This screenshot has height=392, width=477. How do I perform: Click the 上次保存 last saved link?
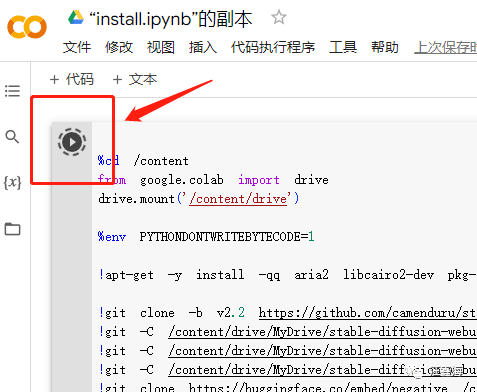pos(445,47)
